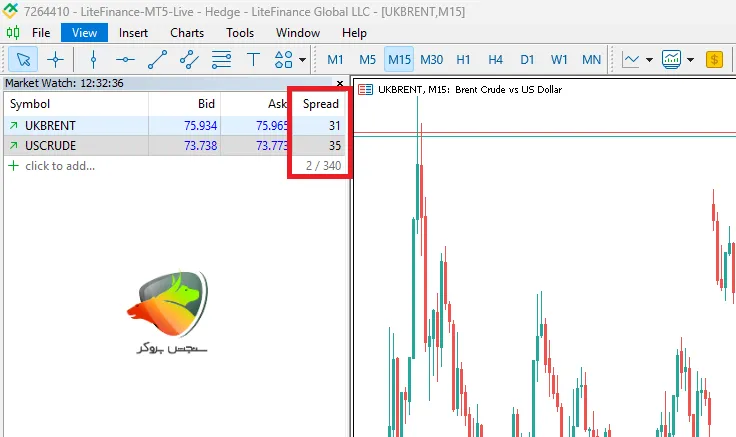Pick the trendline drawing tool

click(x=157, y=59)
